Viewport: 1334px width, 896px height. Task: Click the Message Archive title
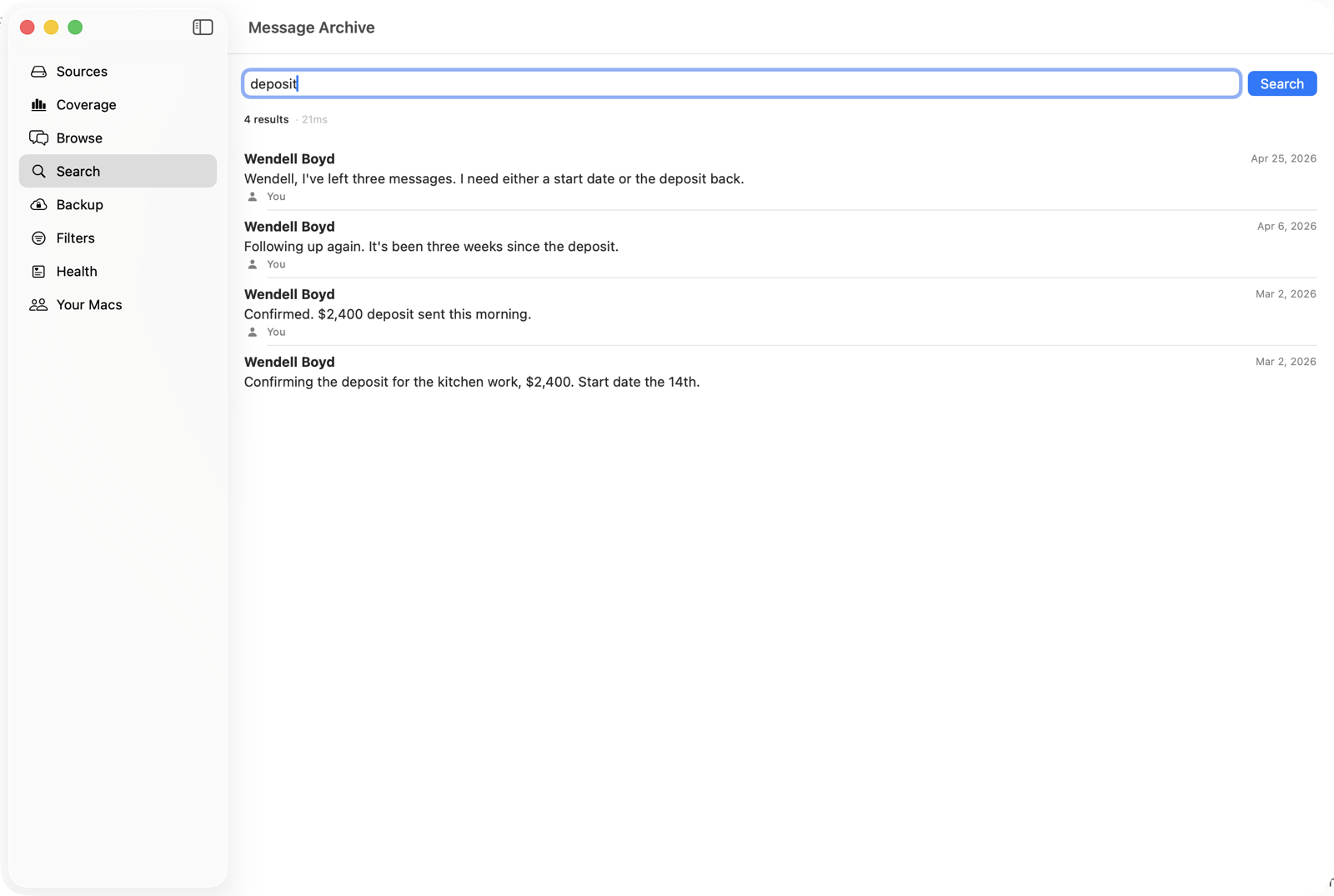pyautogui.click(x=311, y=28)
